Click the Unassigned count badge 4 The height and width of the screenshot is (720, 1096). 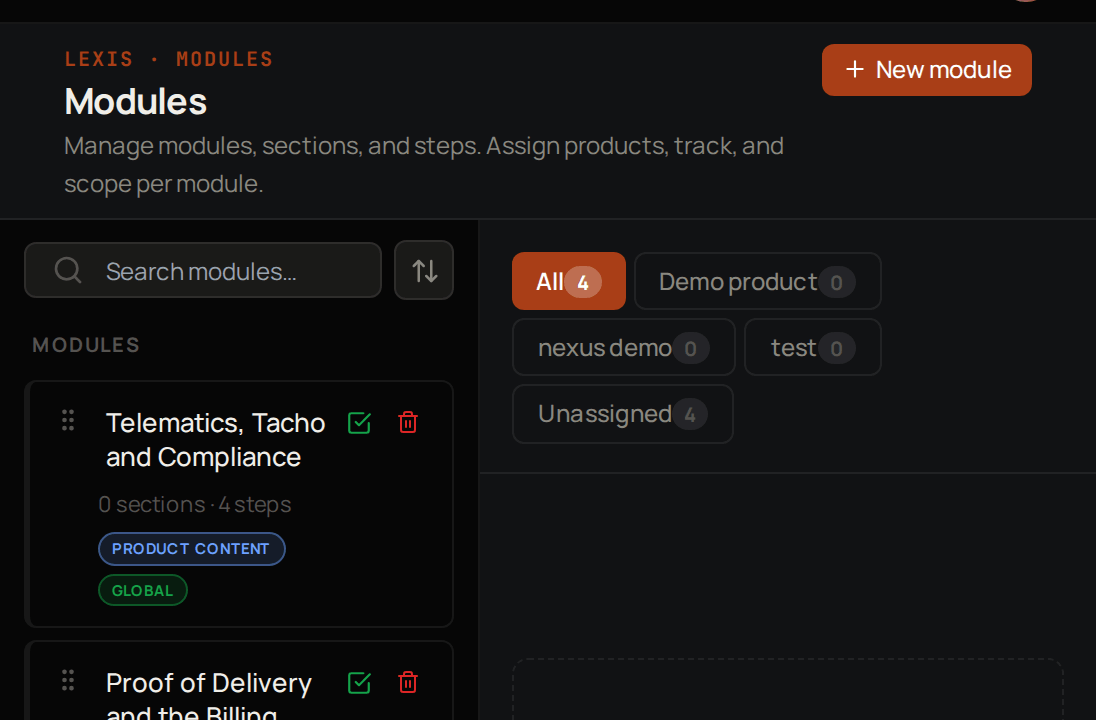(x=690, y=415)
